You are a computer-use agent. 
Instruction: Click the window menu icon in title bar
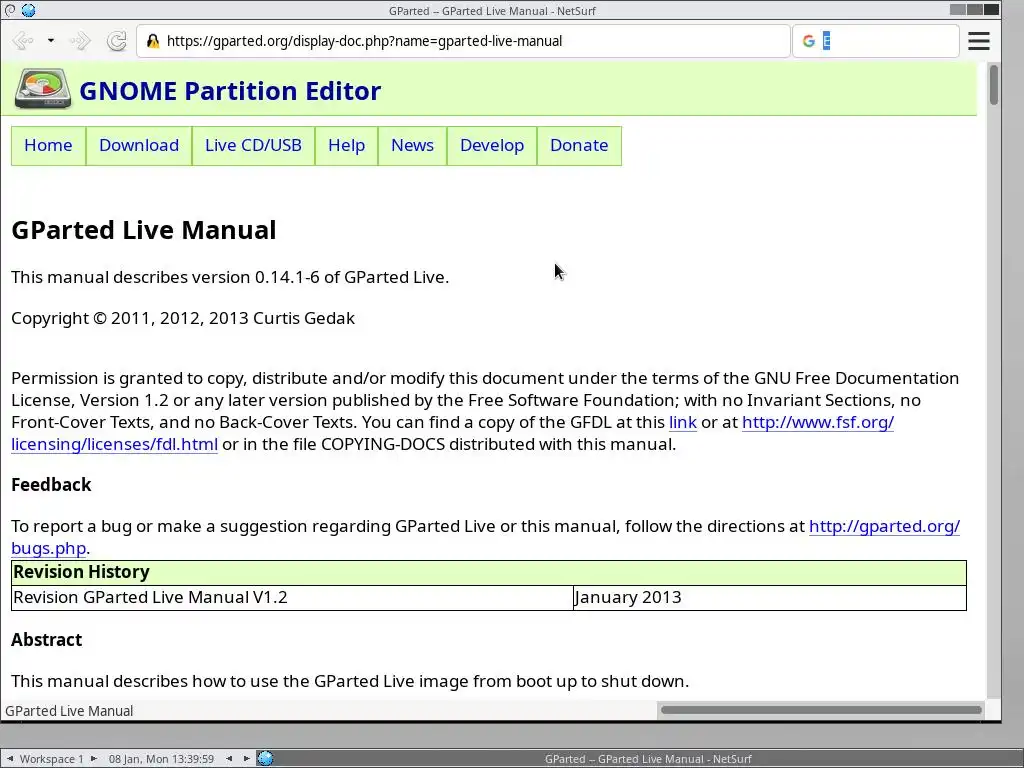10,10
